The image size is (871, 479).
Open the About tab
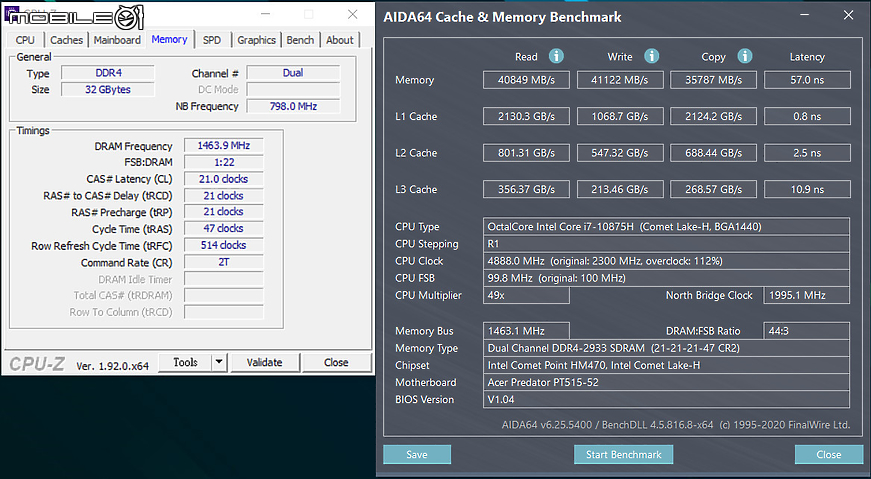pyautogui.click(x=339, y=40)
